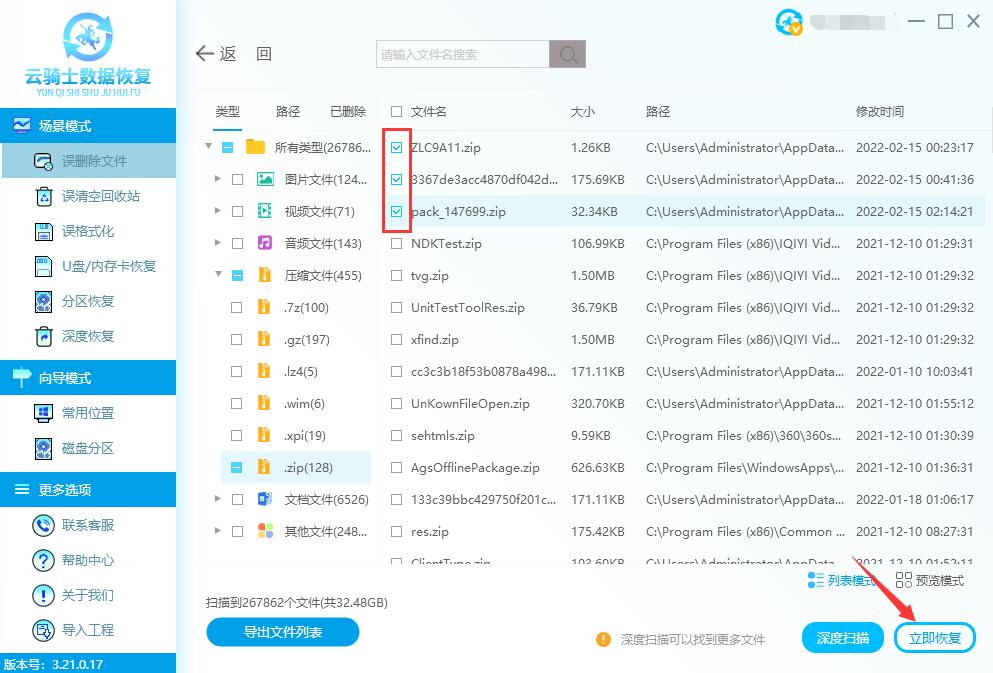Screen dimensions: 993x673
Task: Sort by 修改时间 column header
Action: click(880, 111)
